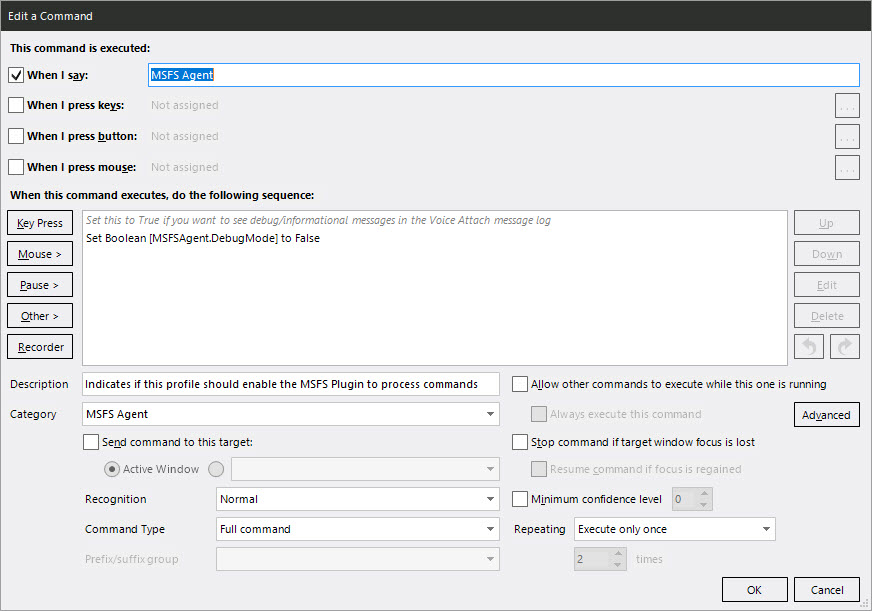Click the Down button
The image size is (872, 611).
click(x=827, y=254)
